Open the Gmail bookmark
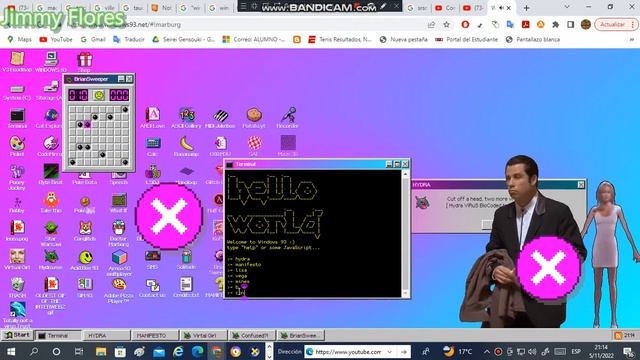Screen dimensions: 640x360 point(93,40)
